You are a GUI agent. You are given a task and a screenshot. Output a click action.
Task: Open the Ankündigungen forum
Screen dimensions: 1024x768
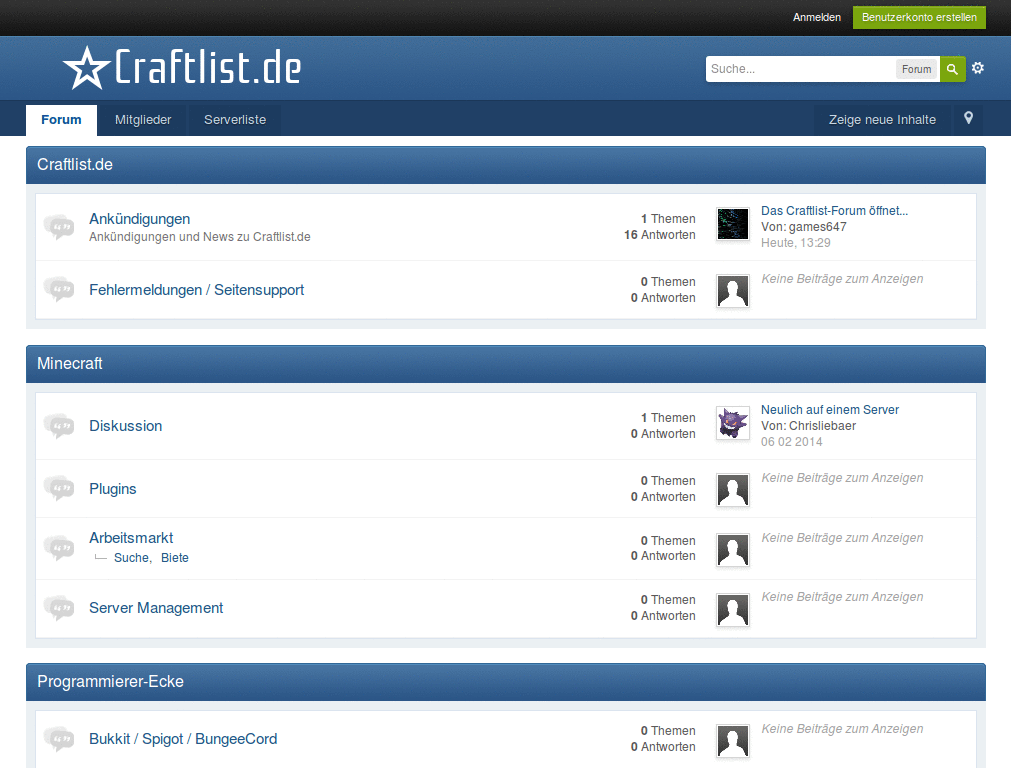point(140,219)
